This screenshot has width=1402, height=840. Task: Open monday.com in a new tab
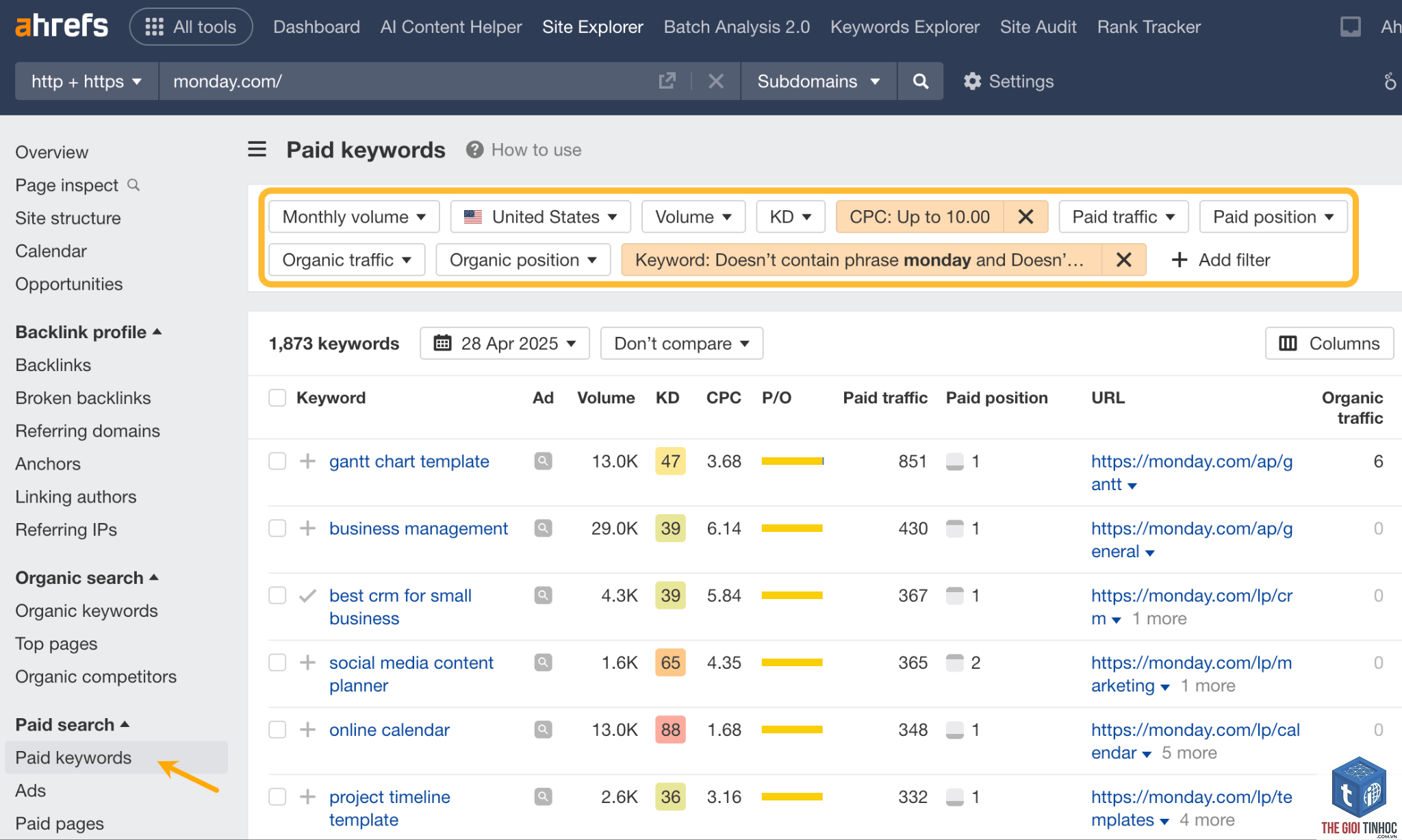(x=667, y=81)
